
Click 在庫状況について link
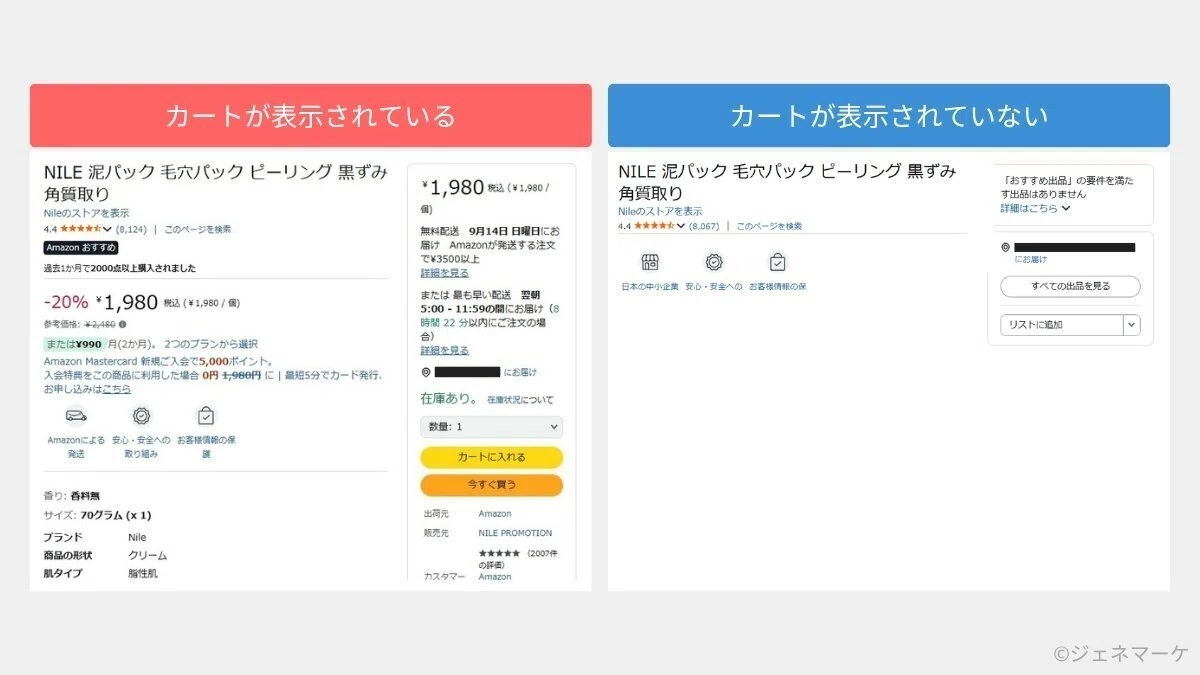[x=520, y=400]
